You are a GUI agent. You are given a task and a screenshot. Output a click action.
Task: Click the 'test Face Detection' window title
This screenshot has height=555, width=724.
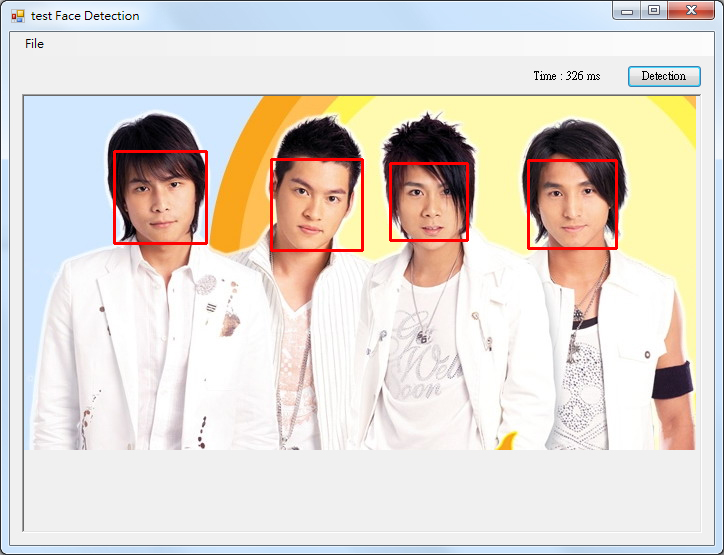(x=85, y=16)
